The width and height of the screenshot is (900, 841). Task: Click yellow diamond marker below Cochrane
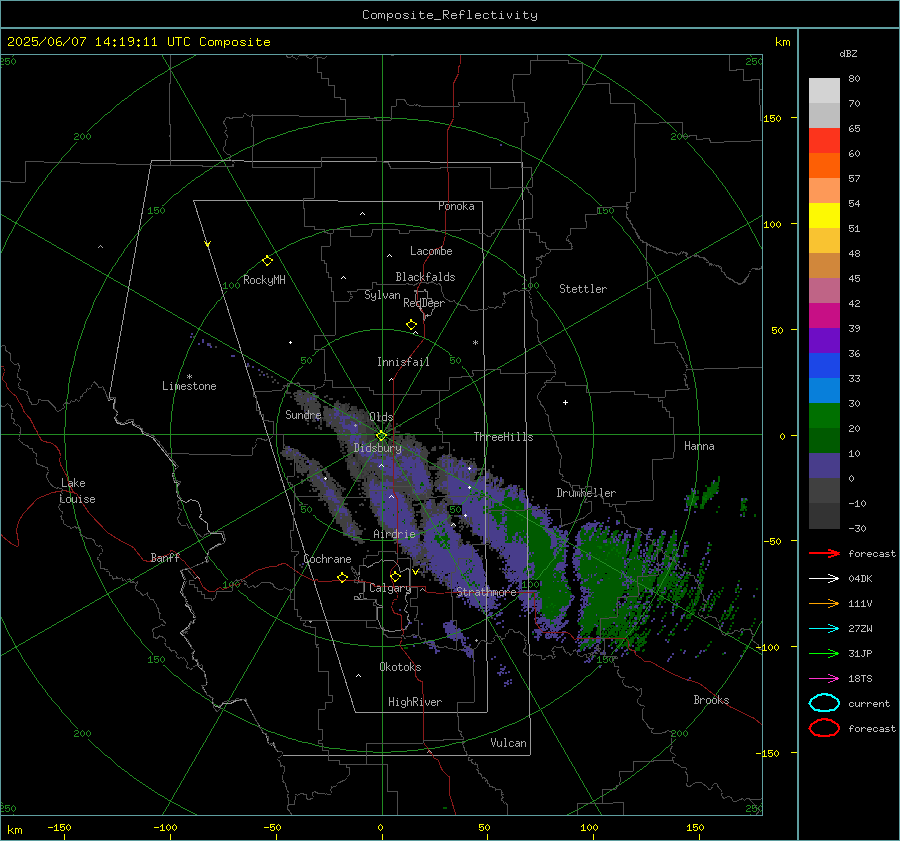pos(342,577)
